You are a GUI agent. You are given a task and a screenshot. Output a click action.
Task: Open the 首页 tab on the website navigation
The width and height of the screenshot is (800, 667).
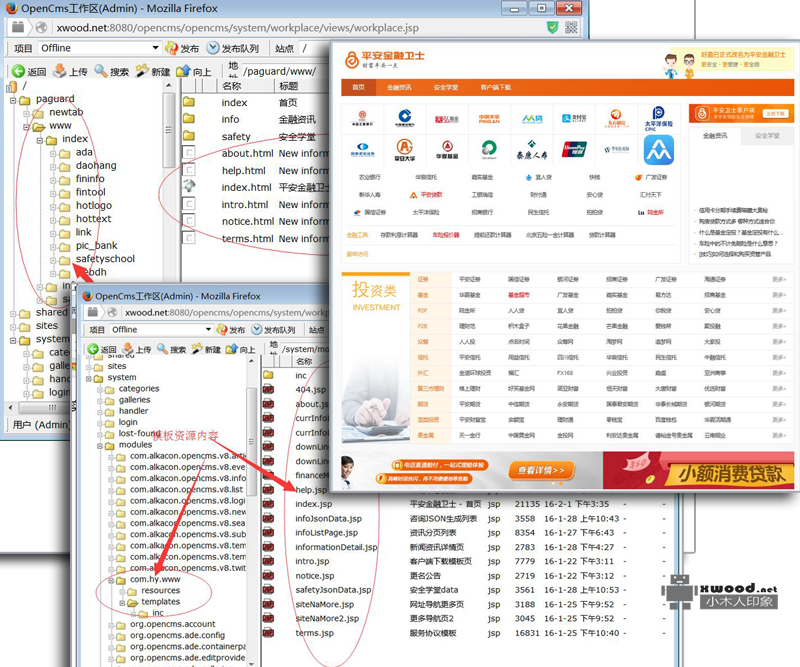click(359, 87)
